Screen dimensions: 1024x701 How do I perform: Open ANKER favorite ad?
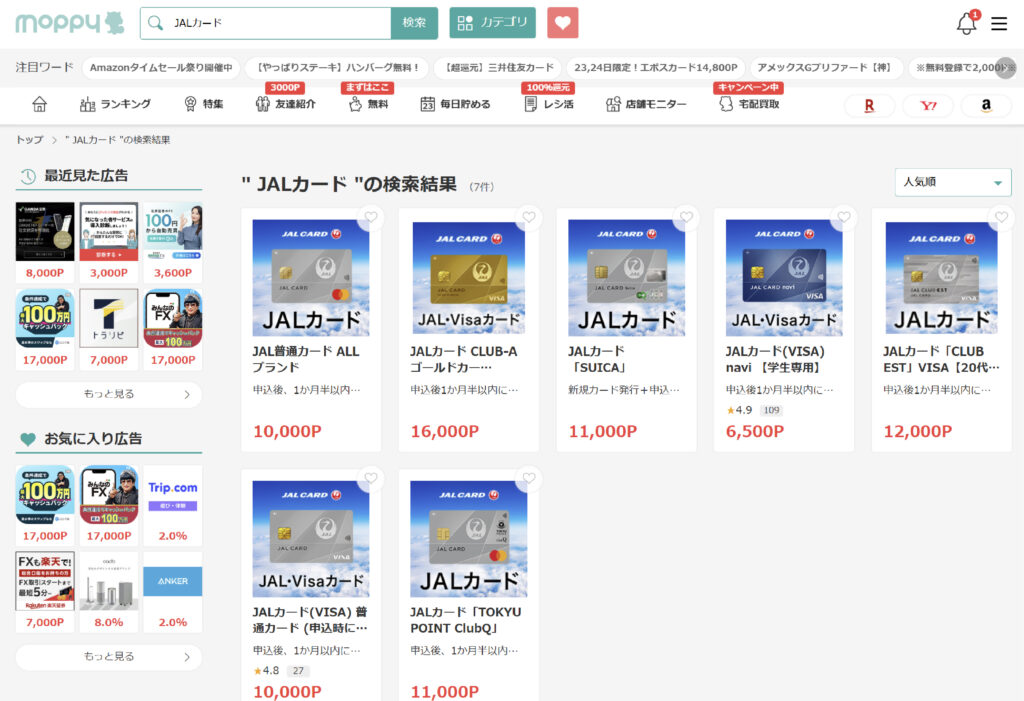[x=173, y=581]
